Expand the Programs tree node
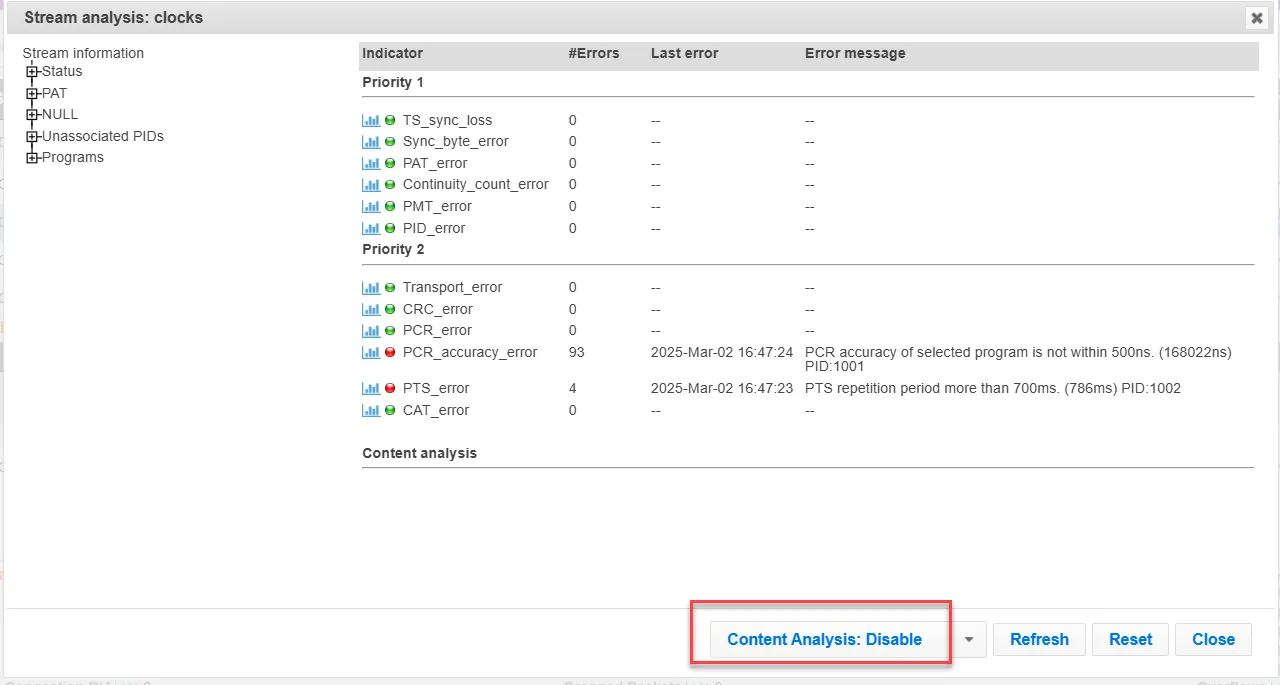1280x685 pixels. coord(32,158)
